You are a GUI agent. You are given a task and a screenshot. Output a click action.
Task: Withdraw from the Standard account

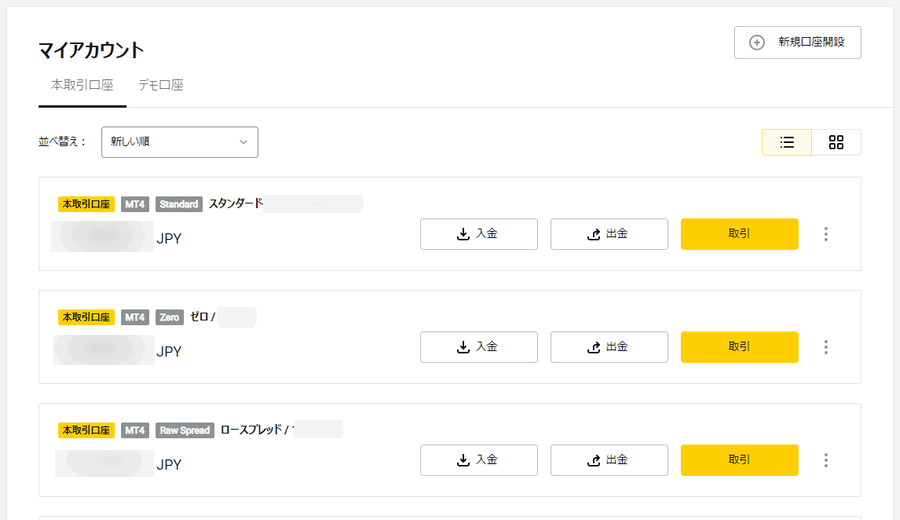tap(609, 234)
